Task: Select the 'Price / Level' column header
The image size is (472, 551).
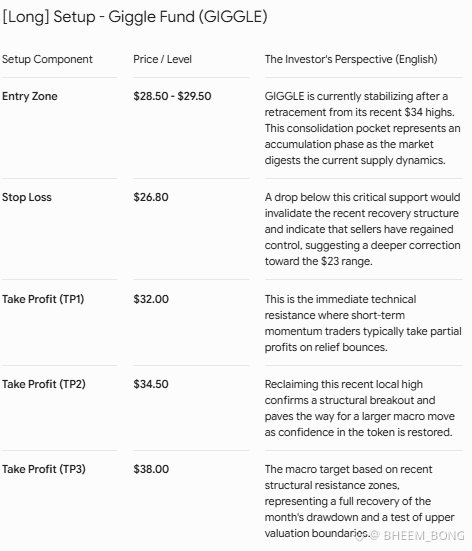Action: coord(162,59)
